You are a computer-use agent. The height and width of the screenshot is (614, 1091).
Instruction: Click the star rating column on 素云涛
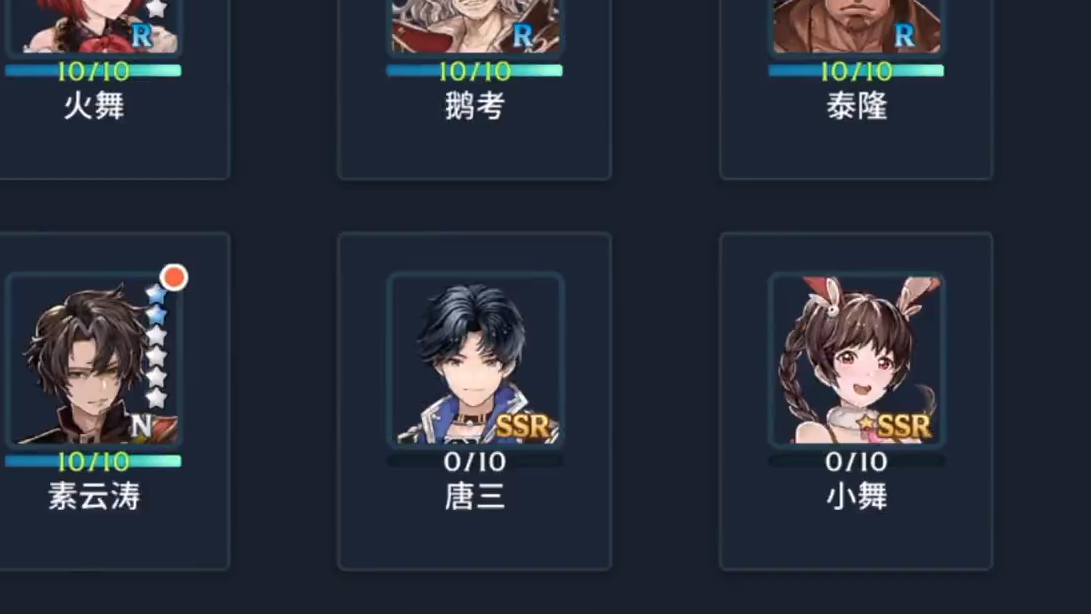point(156,346)
